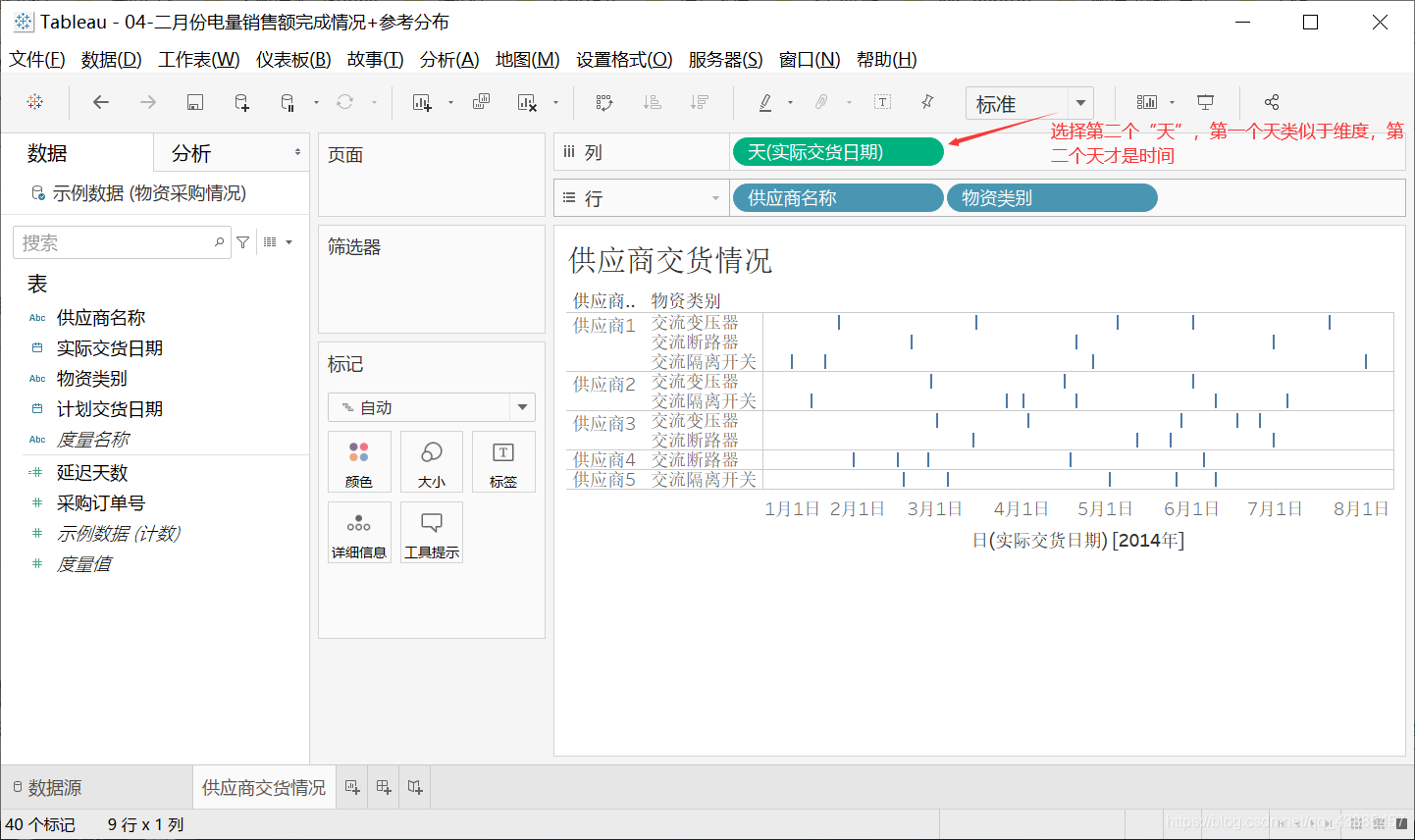Click the chart title 供应商交货情况
Viewport: 1415px width, 840px height.
coord(670,260)
